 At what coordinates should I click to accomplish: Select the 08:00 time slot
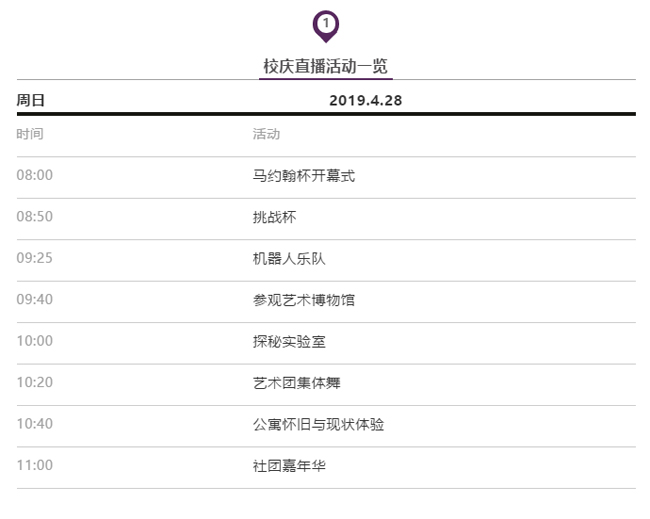35,176
